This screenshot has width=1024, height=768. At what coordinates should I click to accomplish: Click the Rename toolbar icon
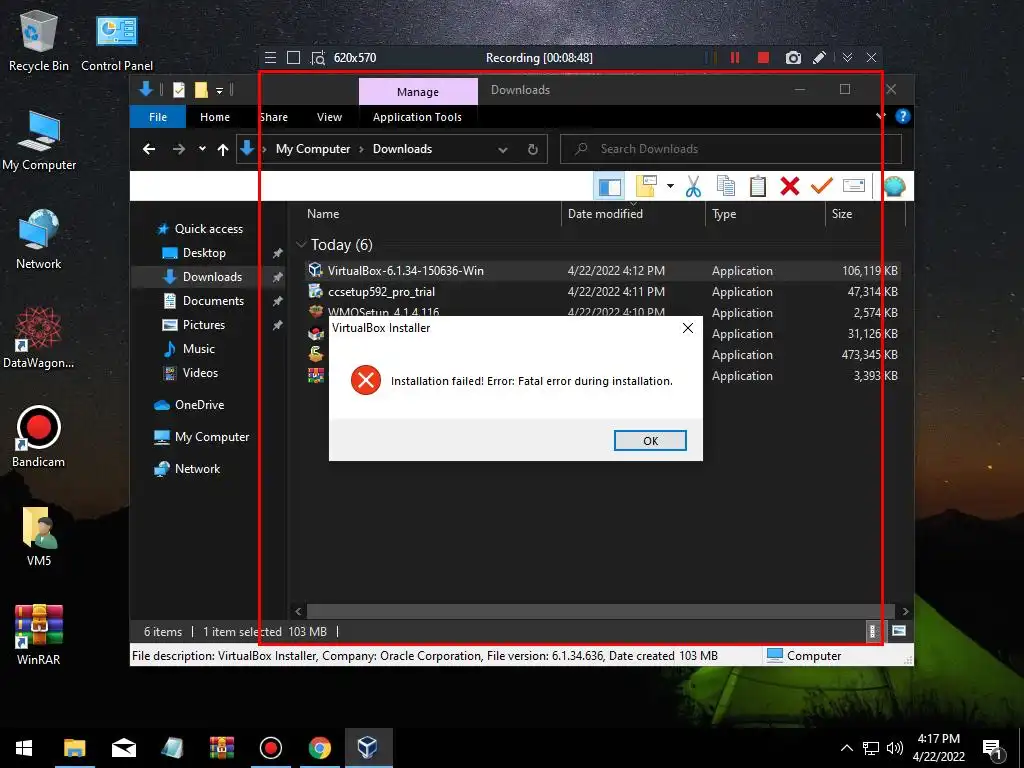[854, 186]
